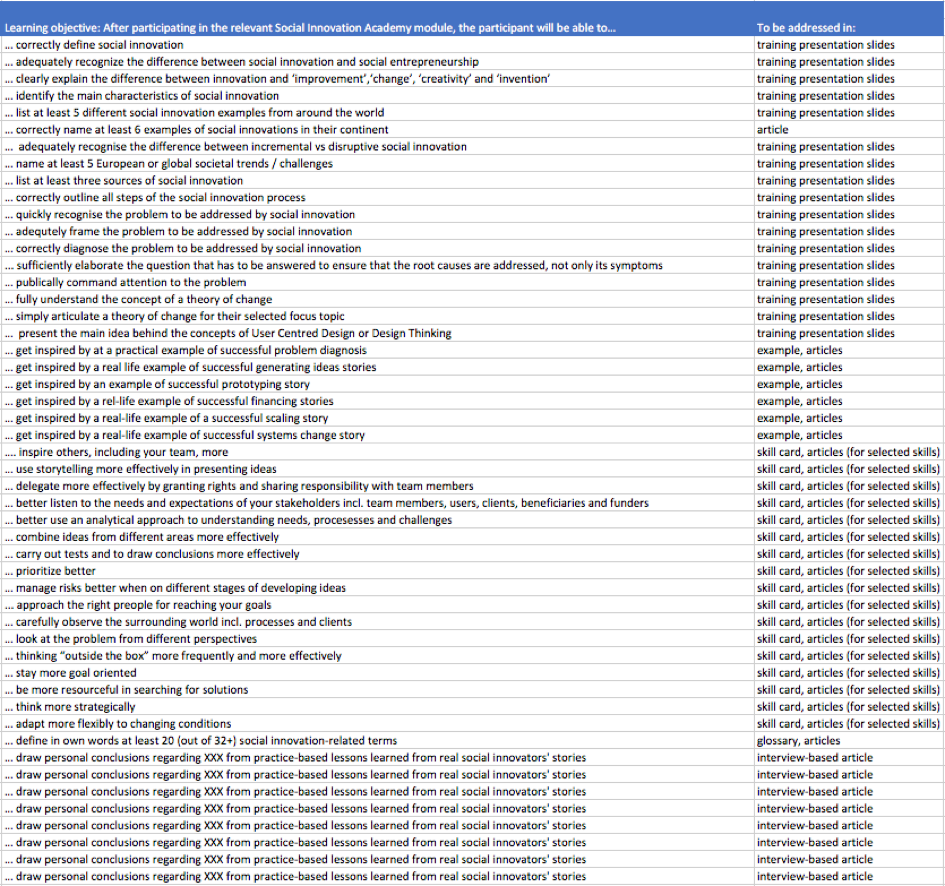Image resolution: width=945 pixels, height=886 pixels.
Task: Select the 'Learning objective' header cell
Action: click(x=377, y=19)
